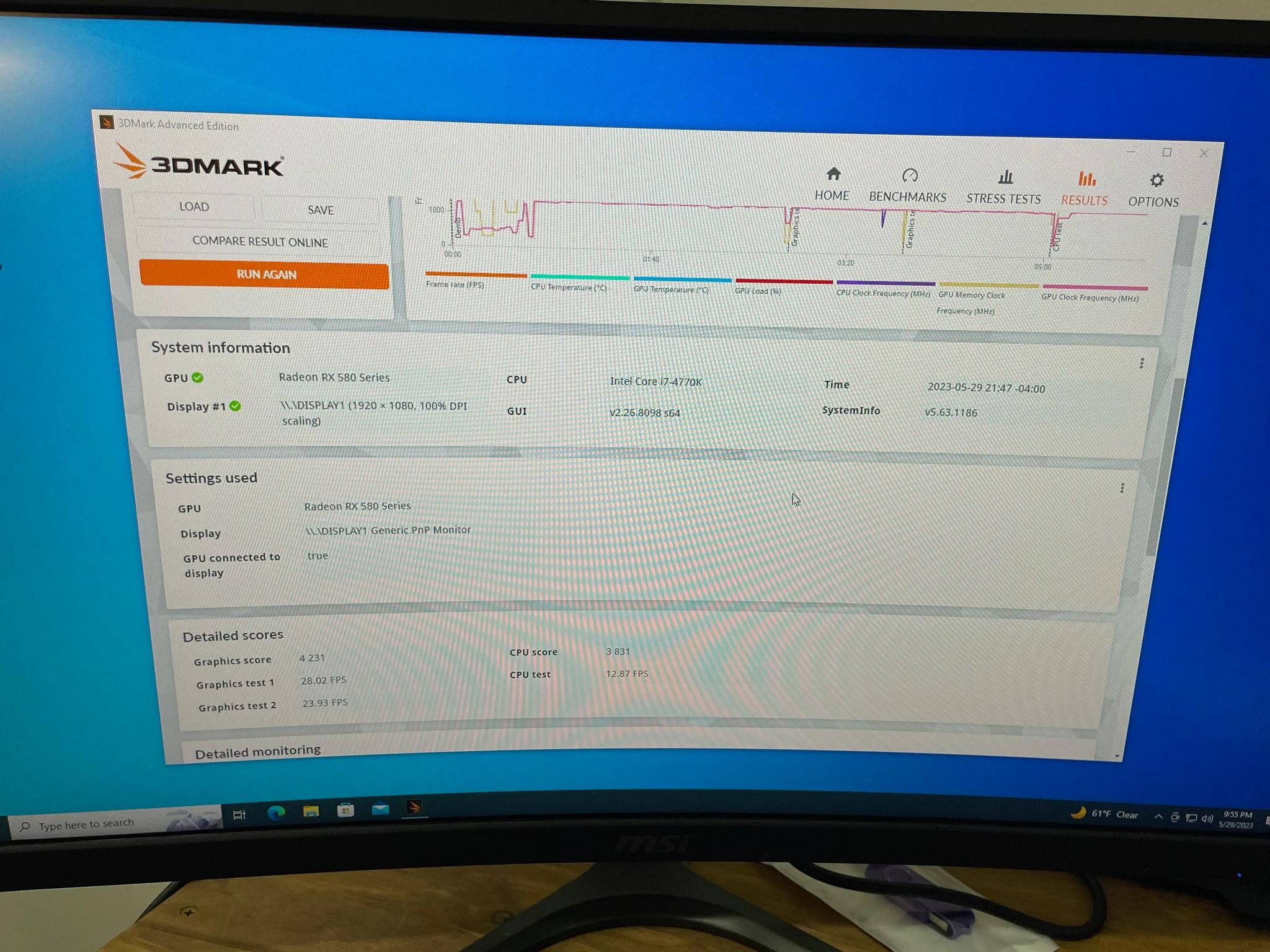Open Microsoft Store from the taskbar
This screenshot has width=1270, height=952.
(345, 809)
